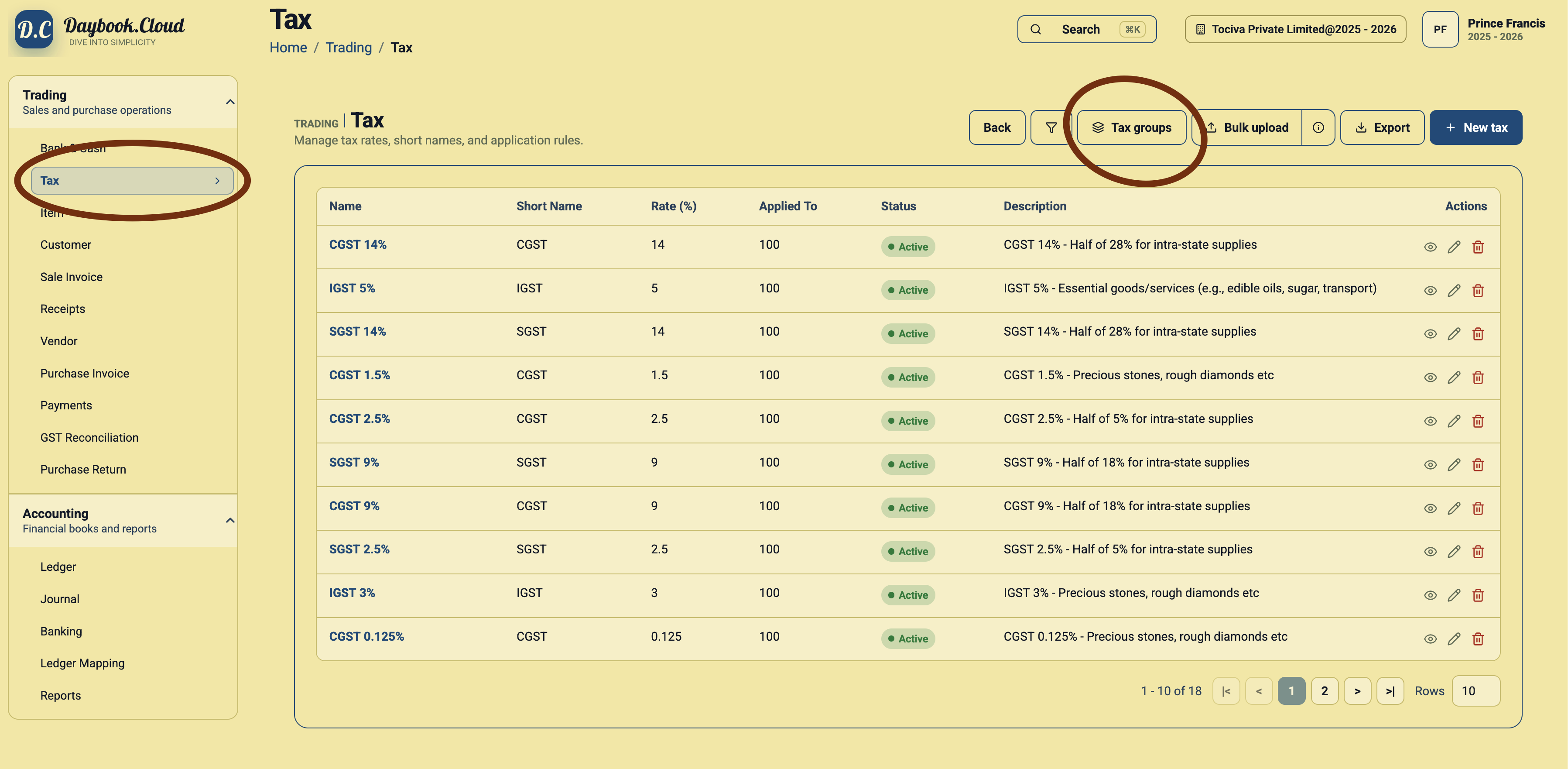Open GST Reconciliation in the sidebar
This screenshot has height=769, width=1568.
point(89,438)
